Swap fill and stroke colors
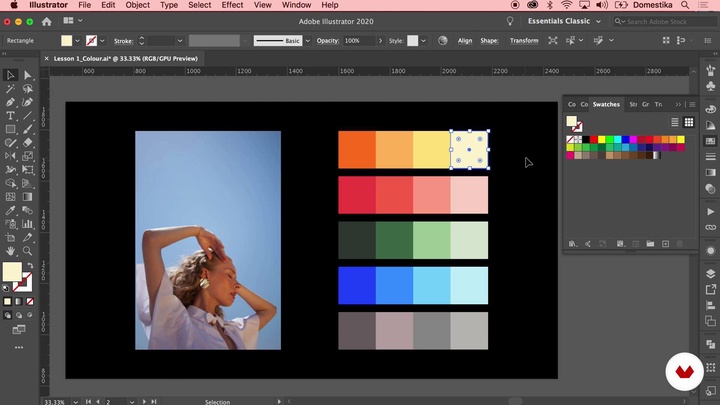 [29, 263]
